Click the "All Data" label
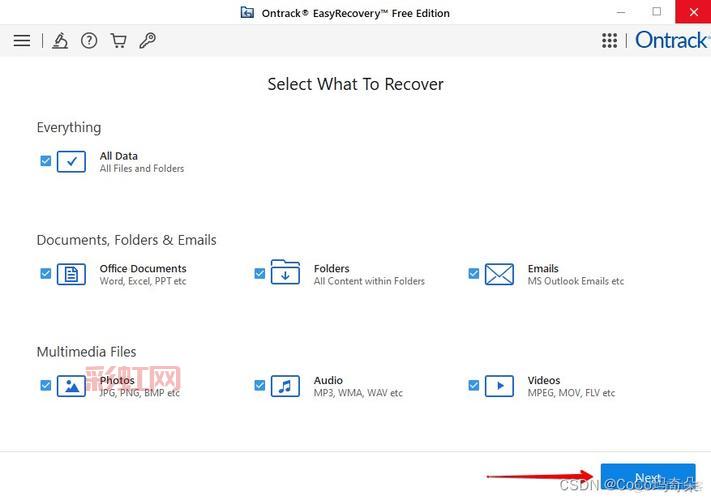Screen dimensions: 711x500 pyautogui.click(x=119, y=156)
